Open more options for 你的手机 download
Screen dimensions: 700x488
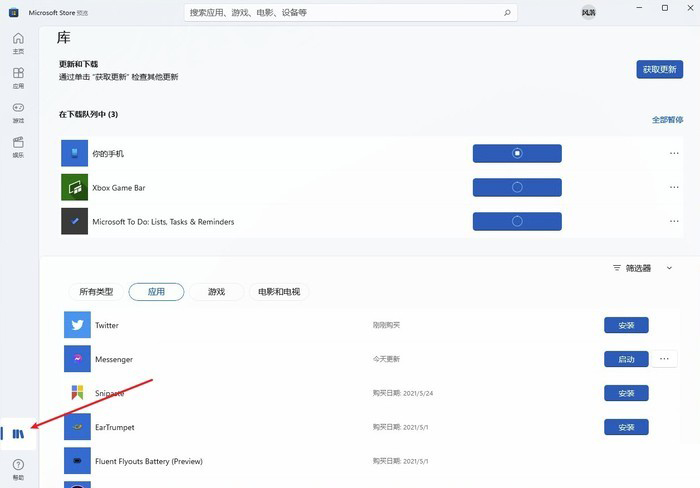(x=674, y=153)
